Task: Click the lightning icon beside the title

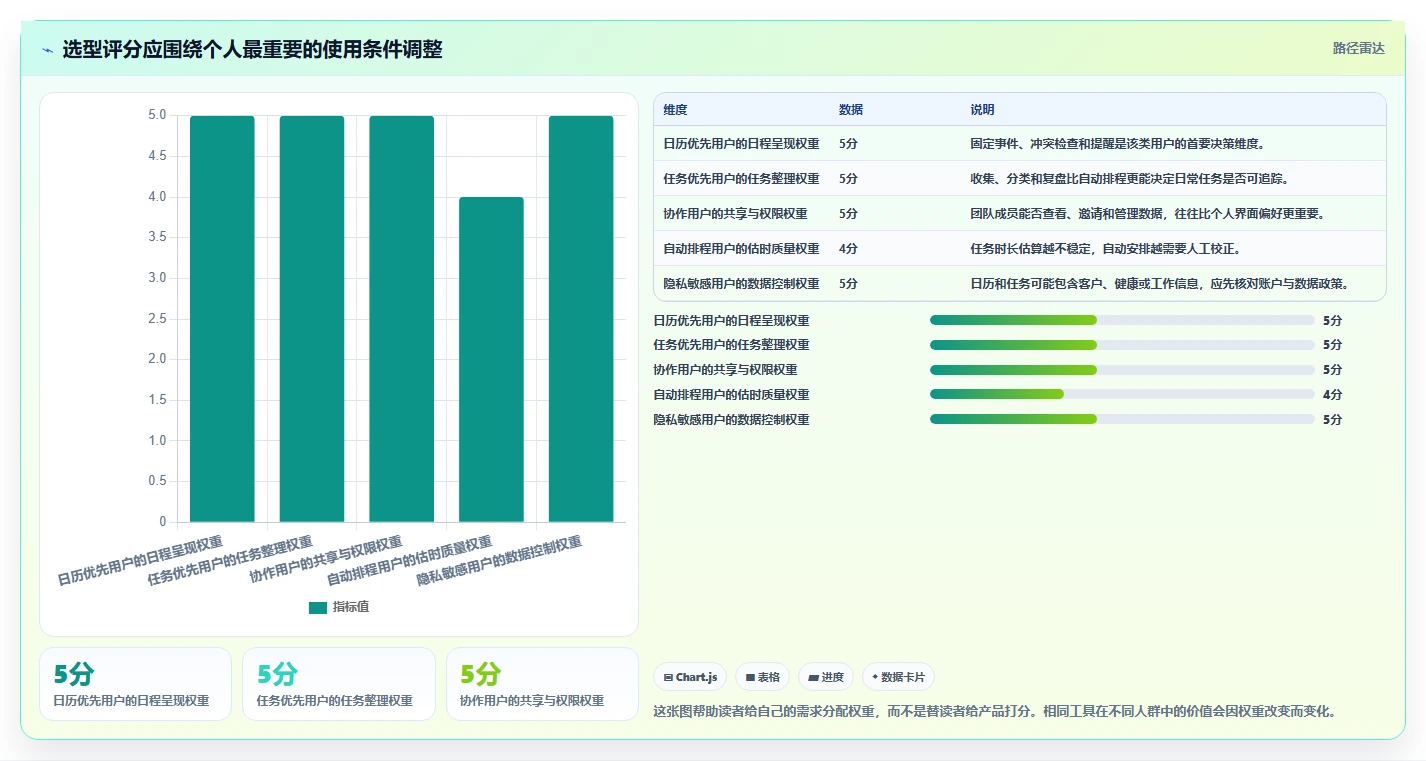Action: click(x=48, y=50)
